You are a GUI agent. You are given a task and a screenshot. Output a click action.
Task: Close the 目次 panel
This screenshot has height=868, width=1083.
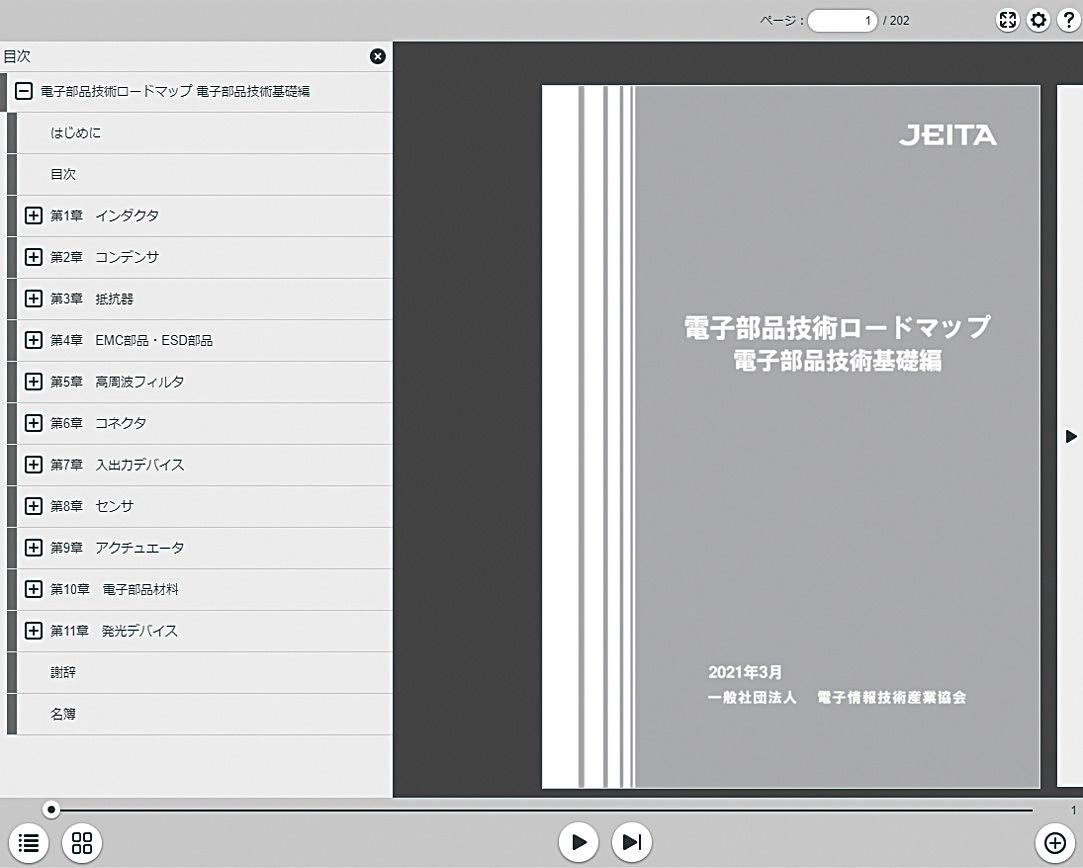click(x=378, y=57)
